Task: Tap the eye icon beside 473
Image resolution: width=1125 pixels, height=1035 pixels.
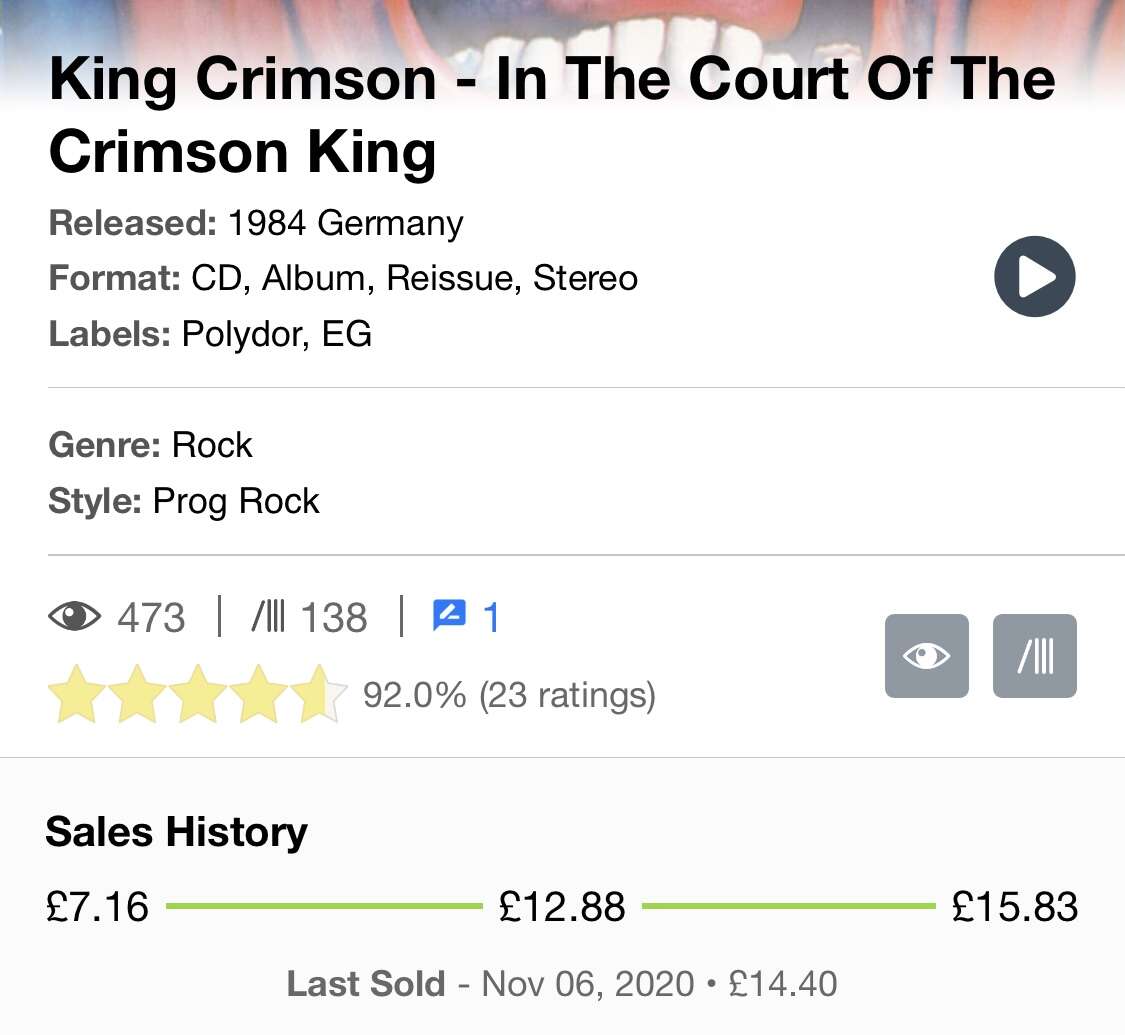Action: point(75,617)
